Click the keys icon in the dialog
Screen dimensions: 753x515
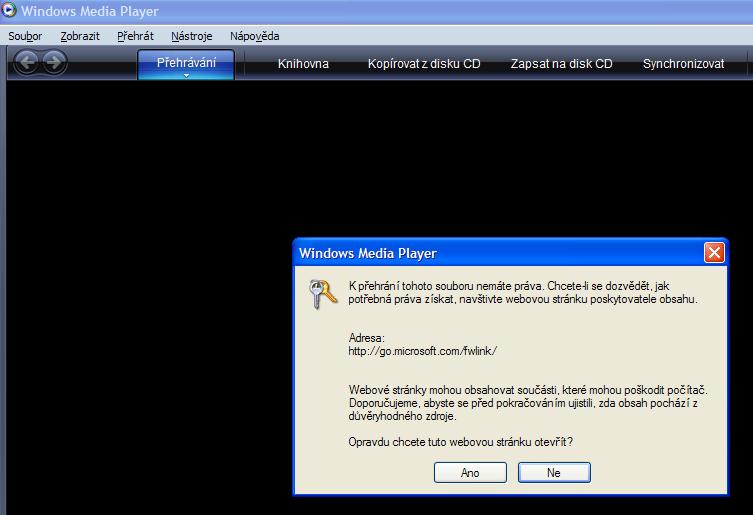coord(322,294)
